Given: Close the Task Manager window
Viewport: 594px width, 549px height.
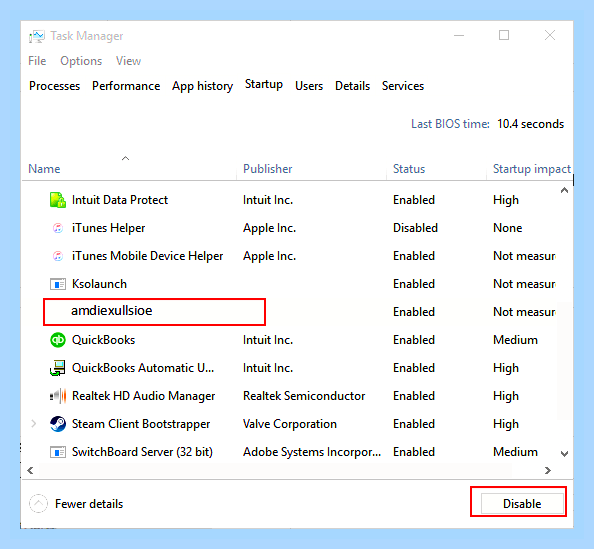Looking at the screenshot, I should click(x=550, y=36).
